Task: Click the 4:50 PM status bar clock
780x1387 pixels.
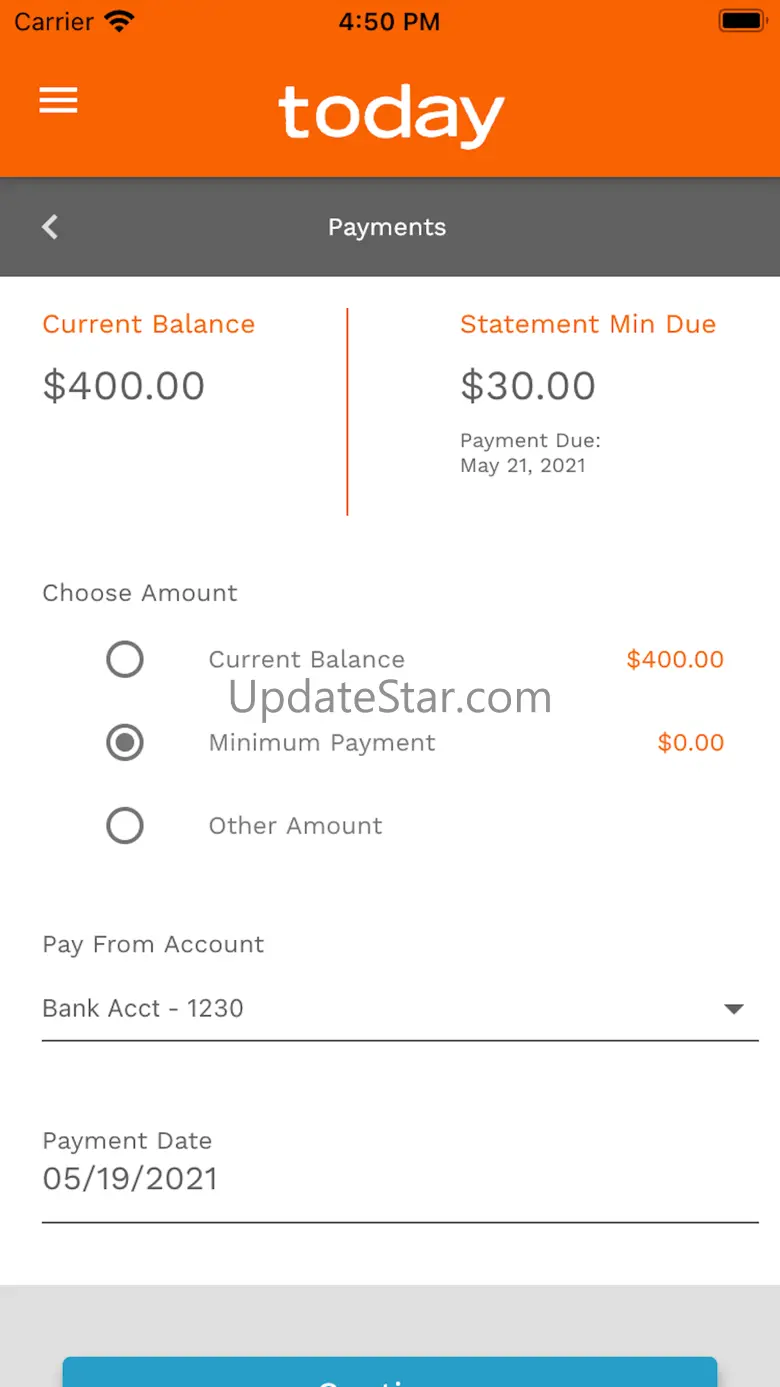Action: coord(389,21)
